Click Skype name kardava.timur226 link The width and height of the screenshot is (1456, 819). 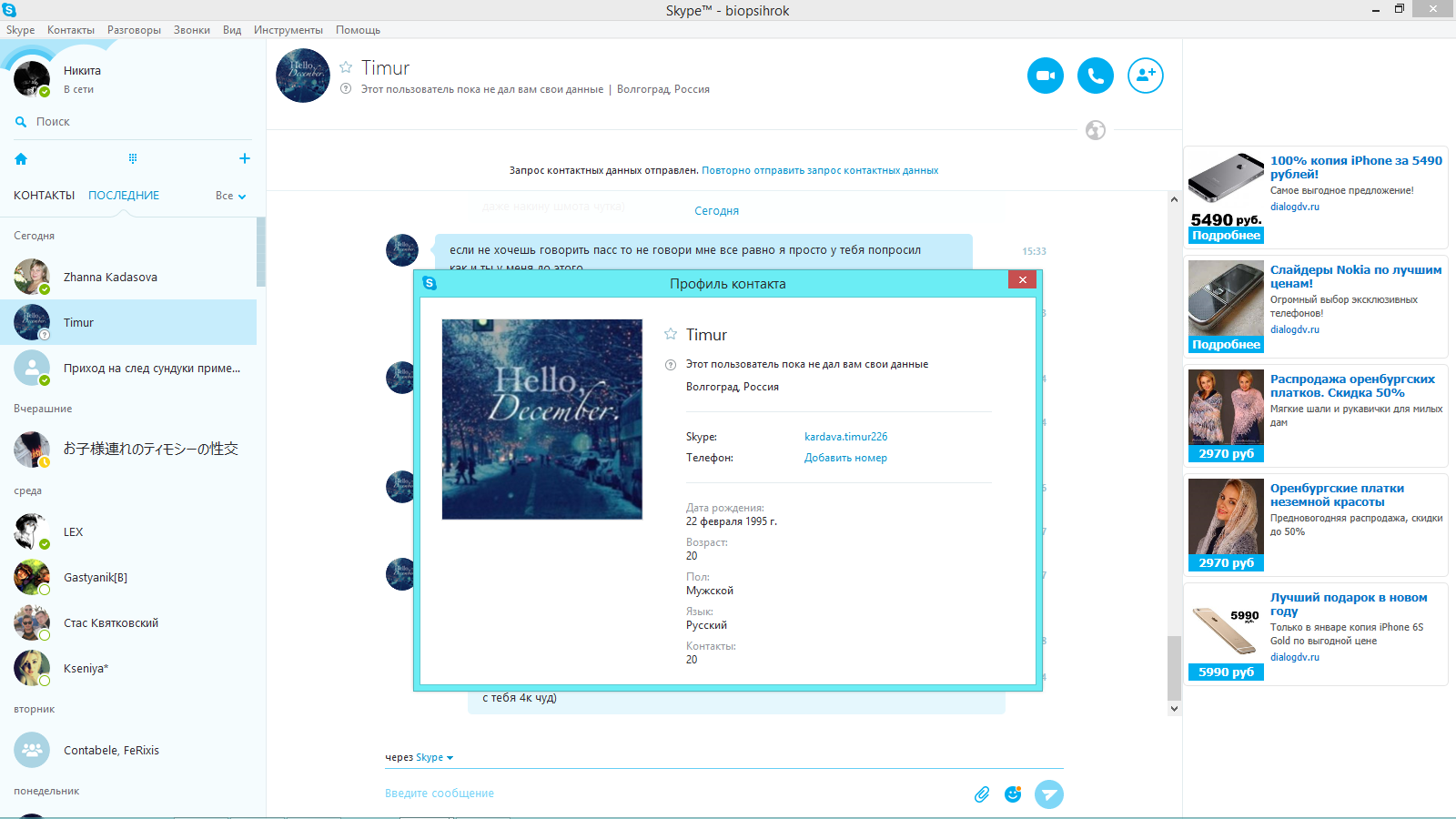coord(845,437)
